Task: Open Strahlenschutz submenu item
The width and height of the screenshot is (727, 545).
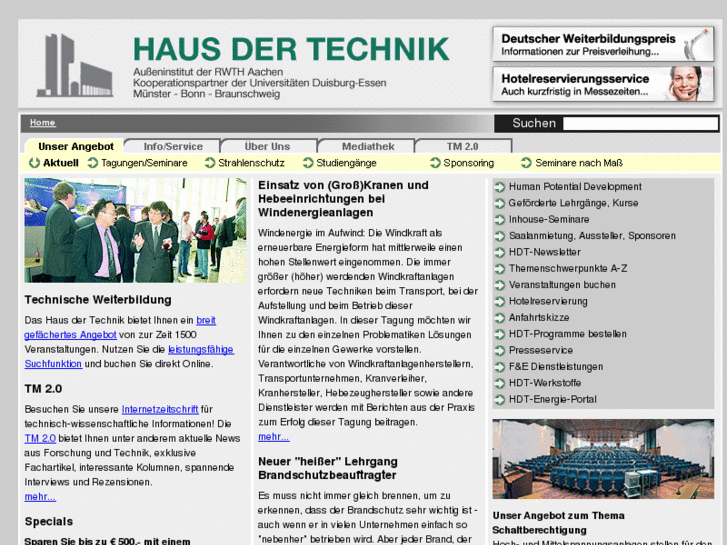Action: [251, 163]
